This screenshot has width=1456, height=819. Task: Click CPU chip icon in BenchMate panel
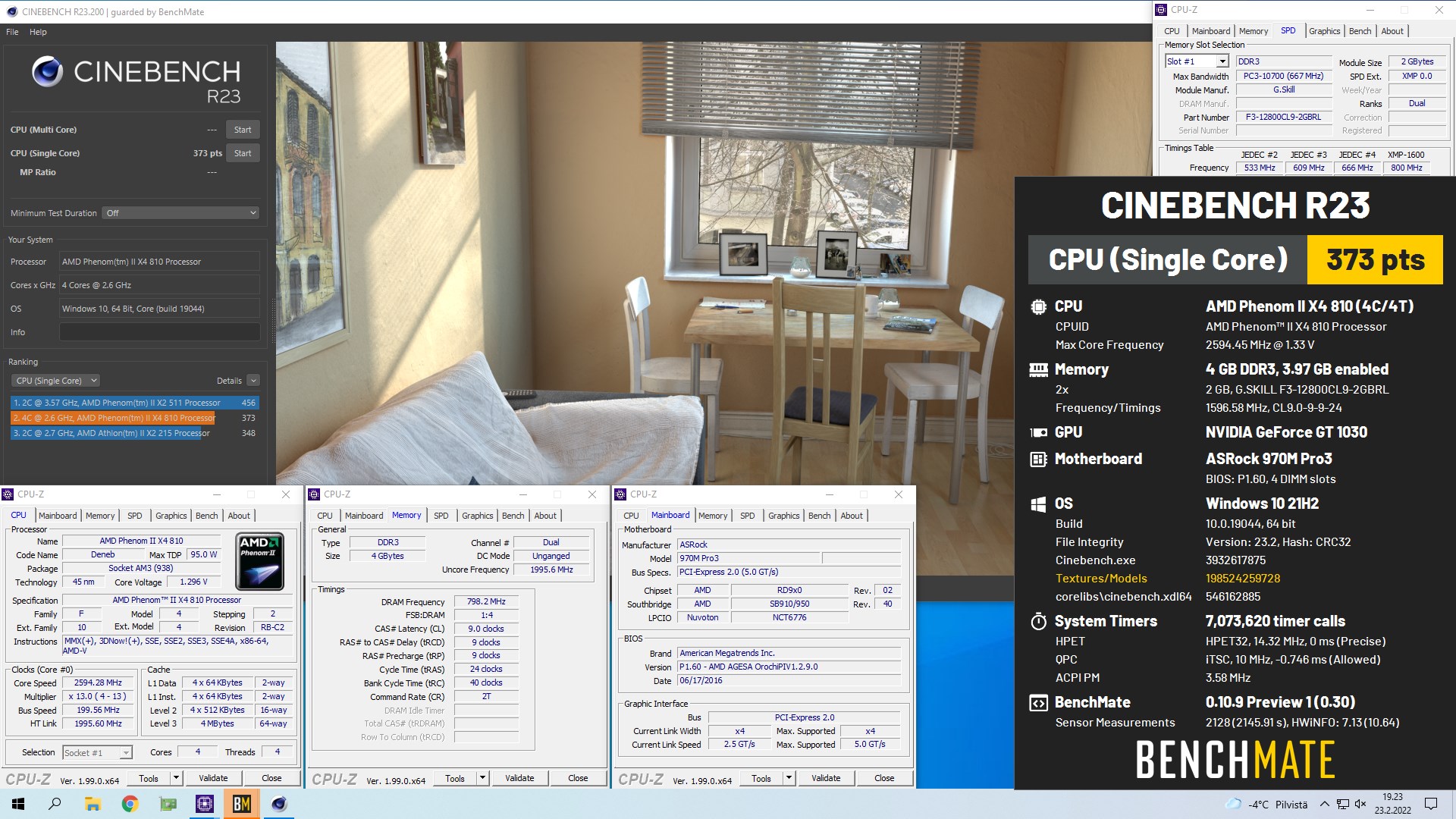coord(1038,306)
